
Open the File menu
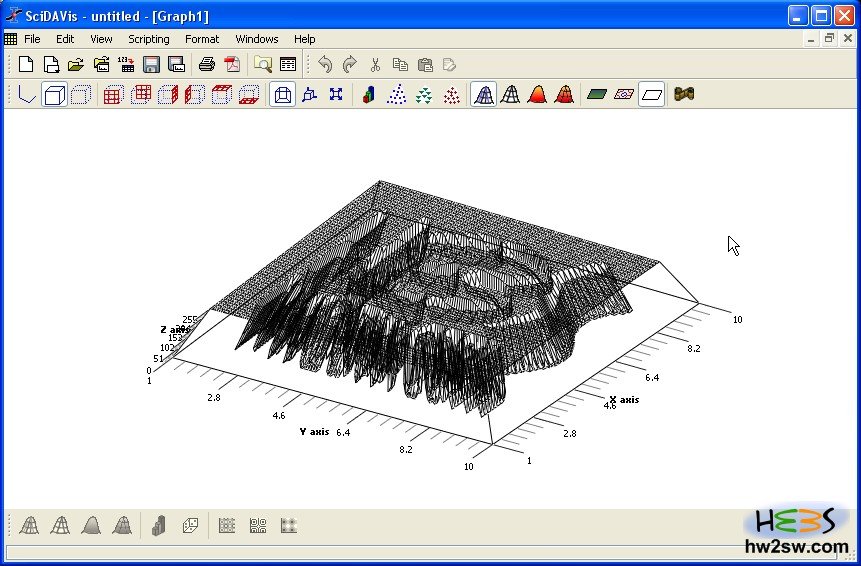point(32,39)
